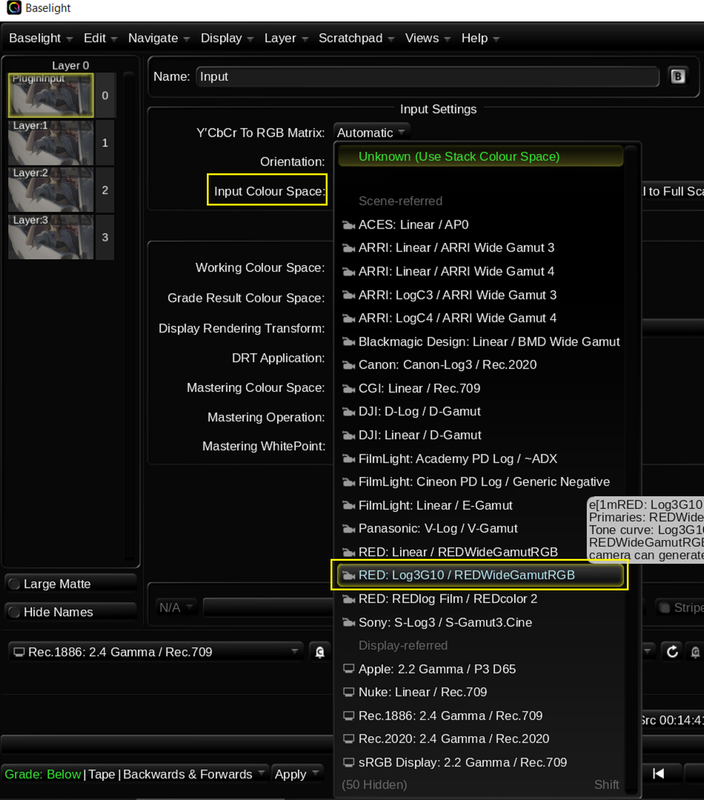Select RED: Log3G10 / REDWideGamutRGB
This screenshot has width=704, height=800.
[481, 575]
